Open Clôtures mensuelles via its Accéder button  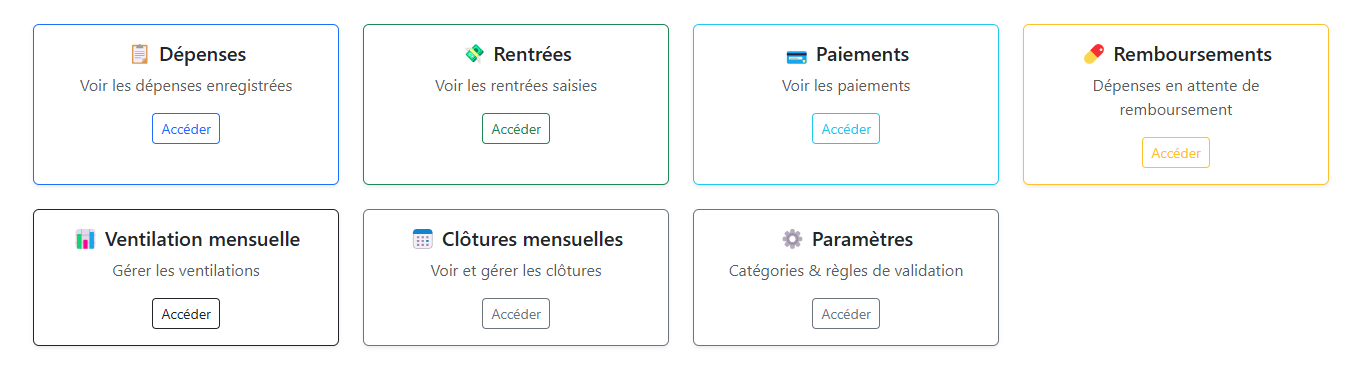[516, 314]
